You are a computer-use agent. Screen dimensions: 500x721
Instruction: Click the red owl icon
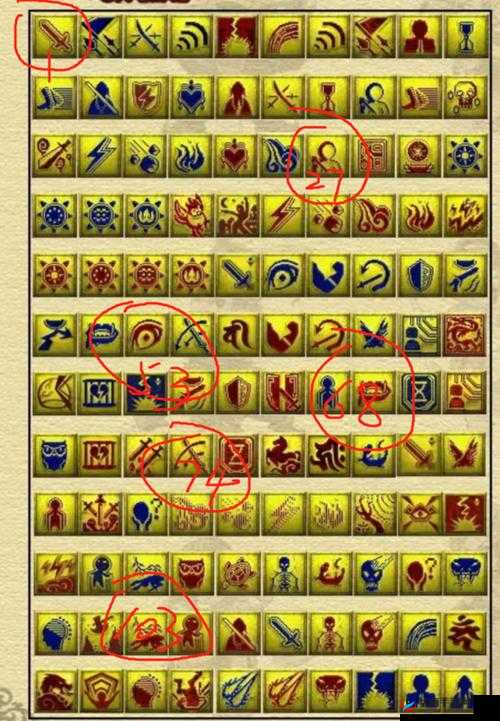191,573
